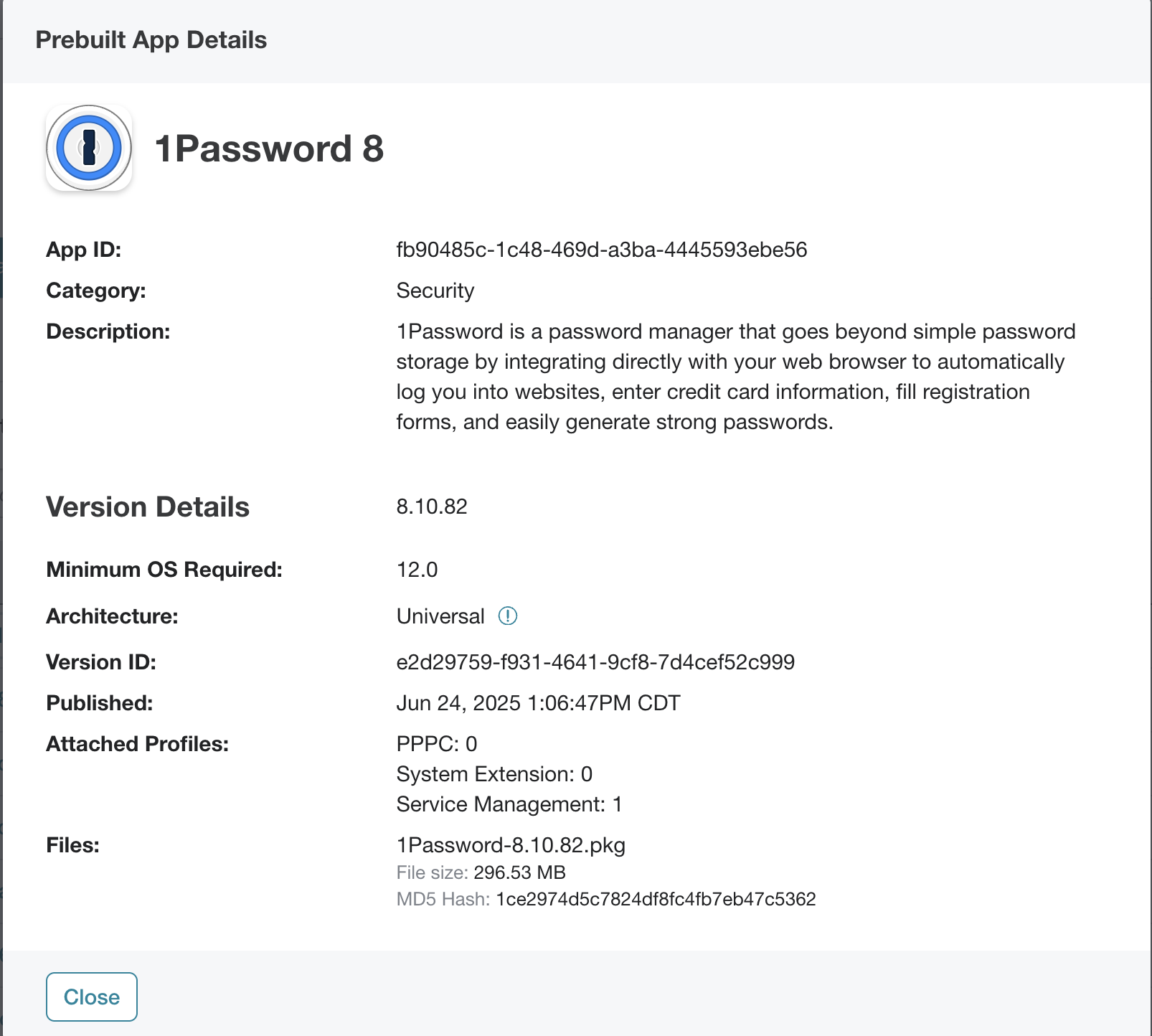This screenshot has height=1036, width=1152.
Task: Click the published date Jun 24, 2025
Action: click(x=538, y=703)
